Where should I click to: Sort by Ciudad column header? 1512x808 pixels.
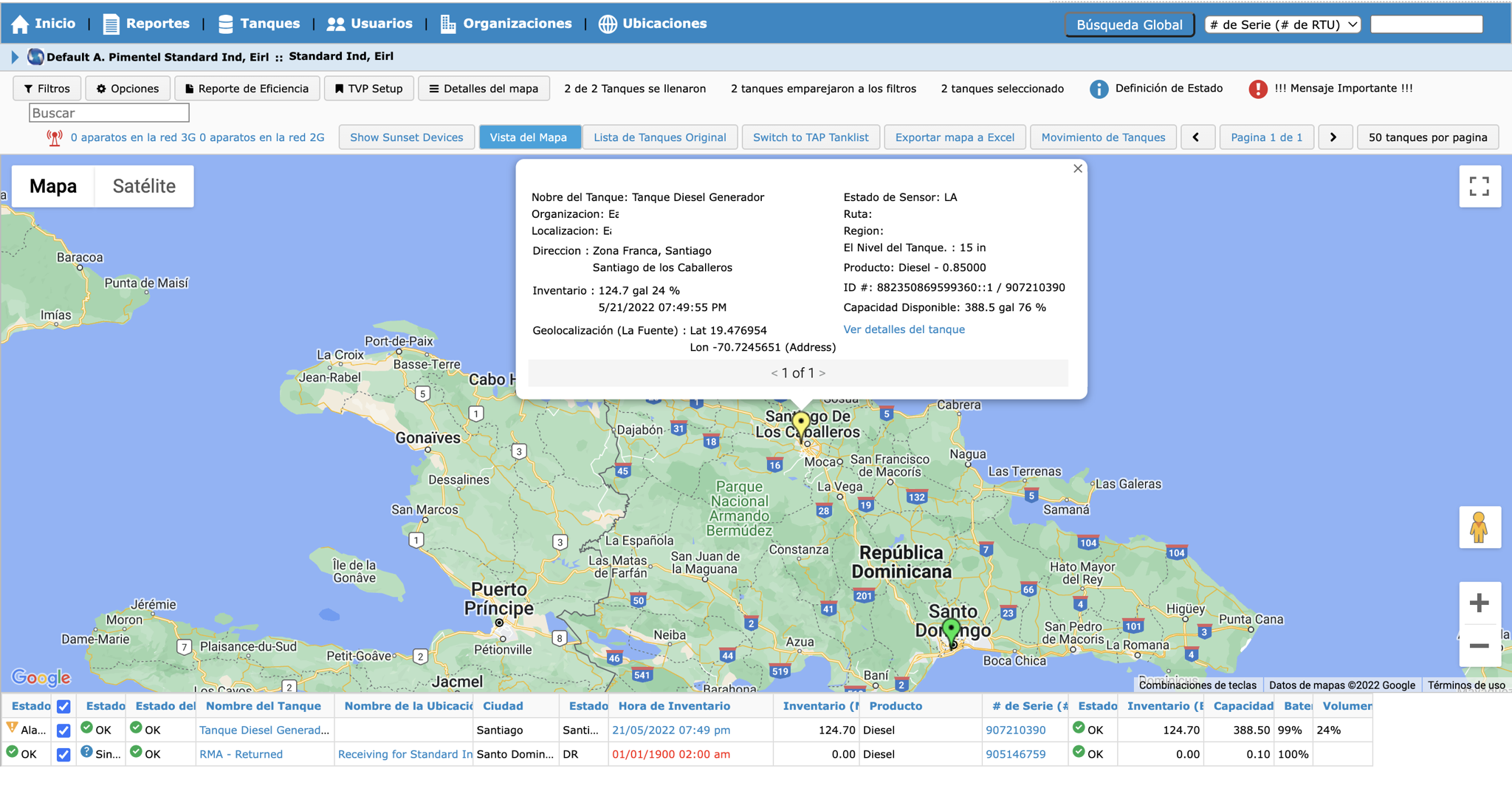(x=503, y=706)
